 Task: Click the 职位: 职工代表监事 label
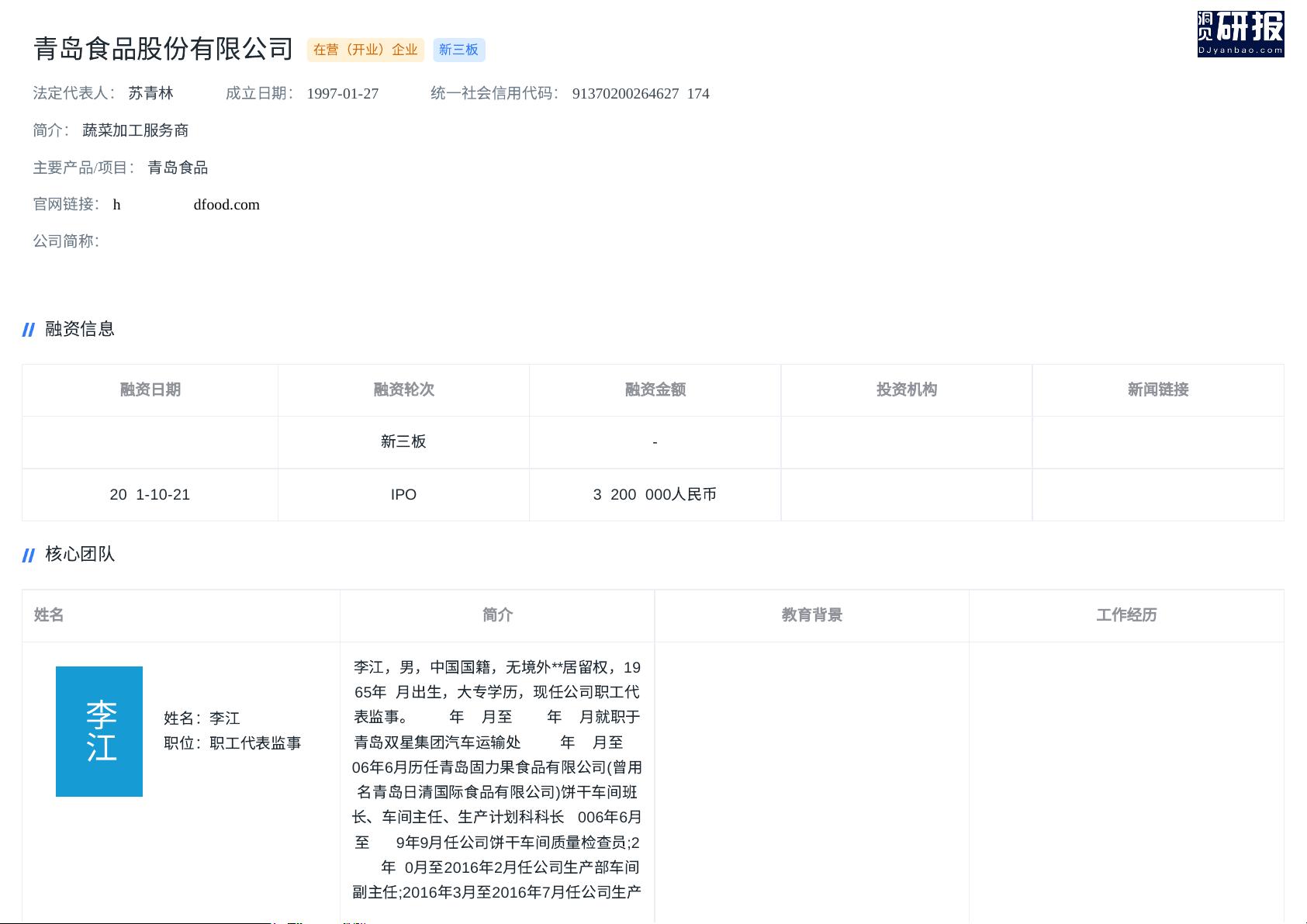233,743
